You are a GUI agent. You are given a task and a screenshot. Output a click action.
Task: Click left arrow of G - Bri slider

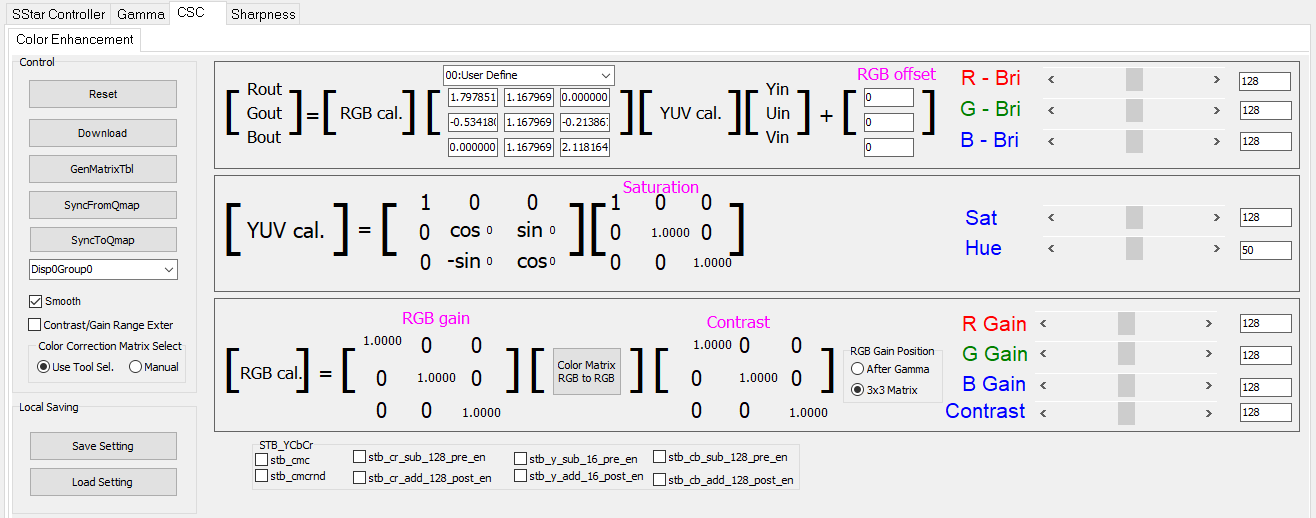tap(1051, 109)
